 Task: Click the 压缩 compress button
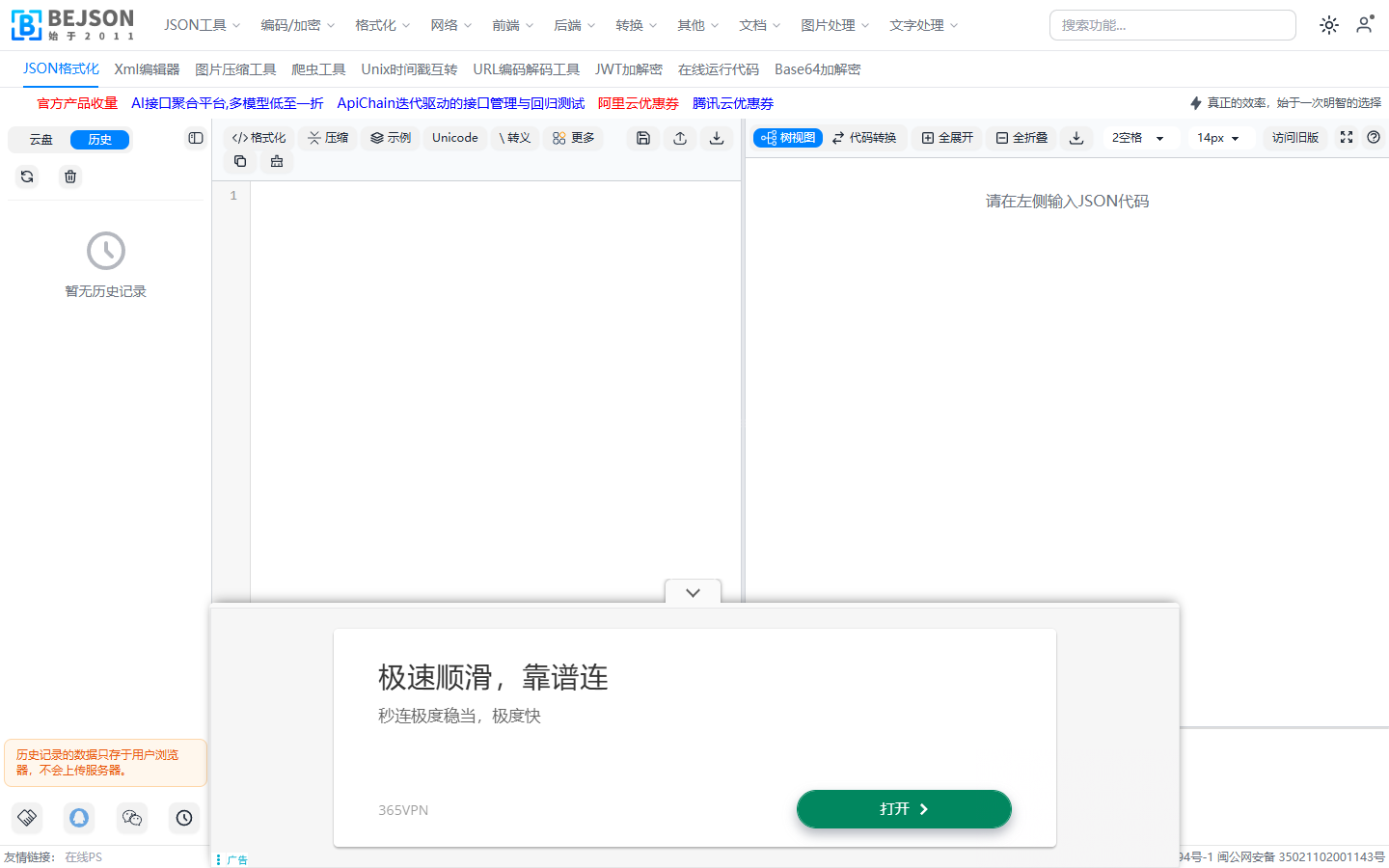point(328,138)
